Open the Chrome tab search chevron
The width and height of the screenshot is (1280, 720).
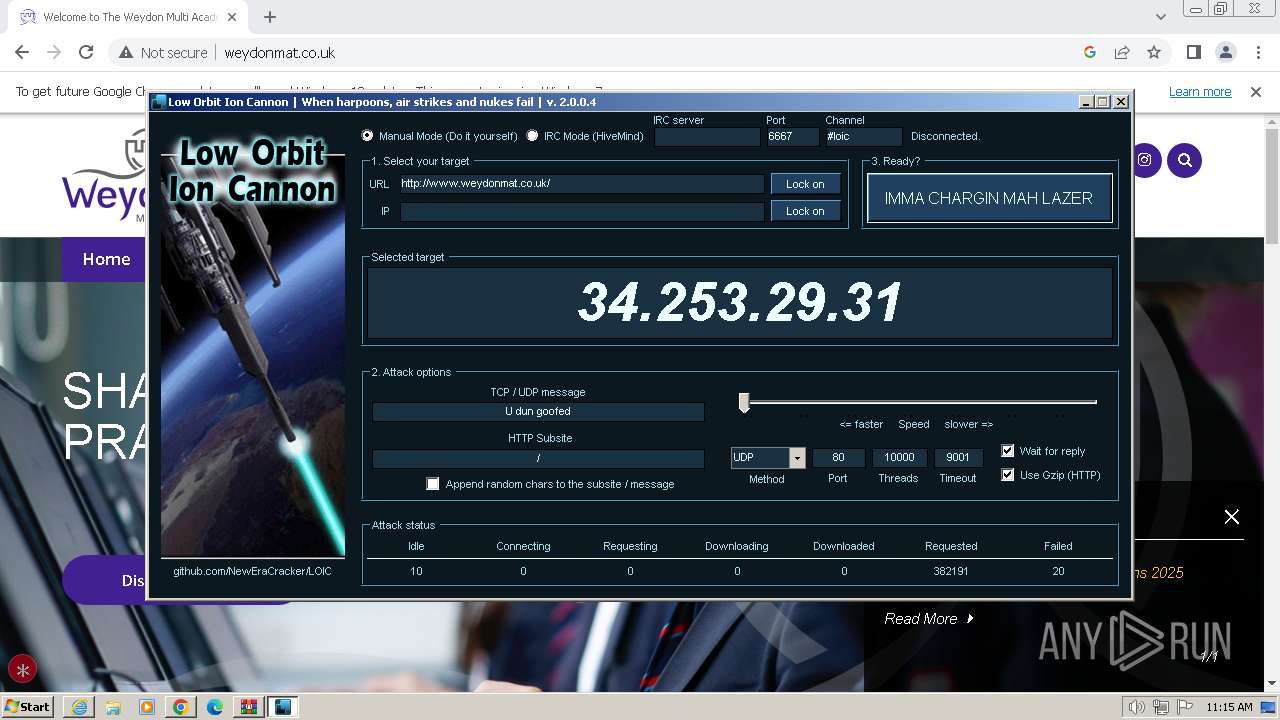(x=1160, y=17)
